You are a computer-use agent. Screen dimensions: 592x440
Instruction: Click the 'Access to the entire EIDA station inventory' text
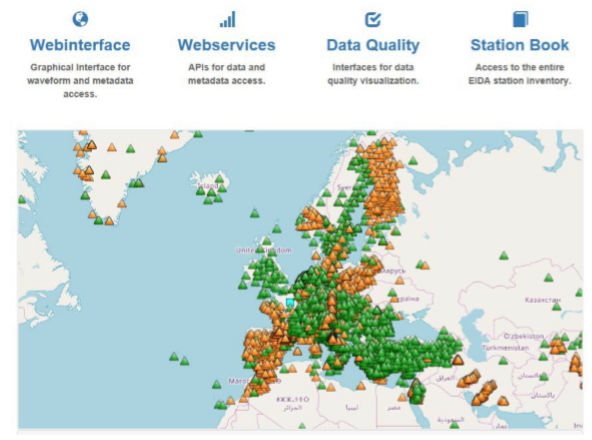pos(520,74)
